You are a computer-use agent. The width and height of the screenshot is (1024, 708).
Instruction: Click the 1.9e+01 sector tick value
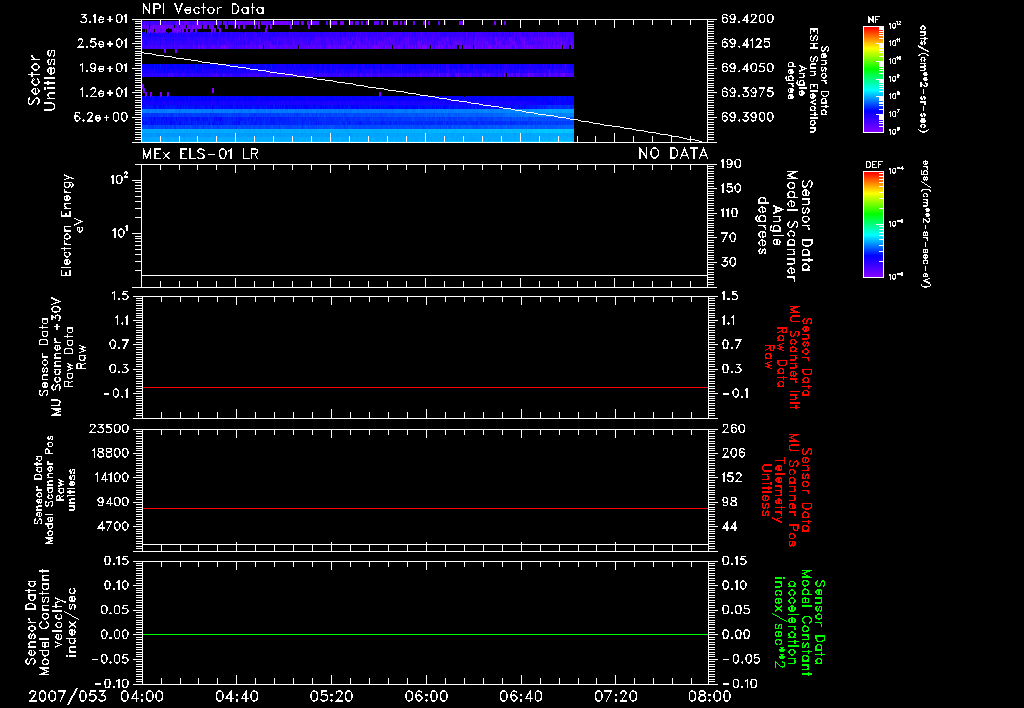point(103,68)
